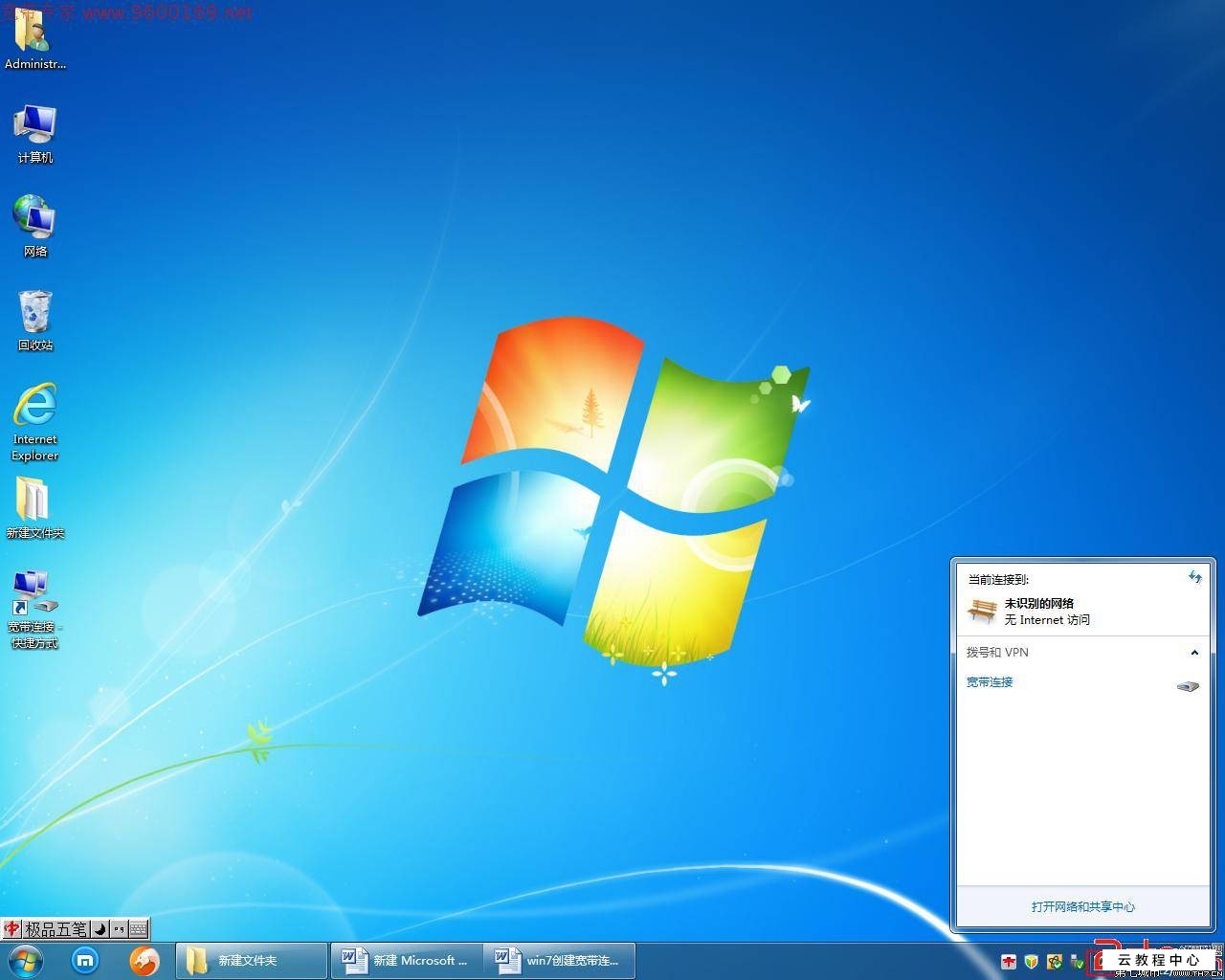
Task: Click the safely remove hardware tray icon
Action: tap(1077, 962)
